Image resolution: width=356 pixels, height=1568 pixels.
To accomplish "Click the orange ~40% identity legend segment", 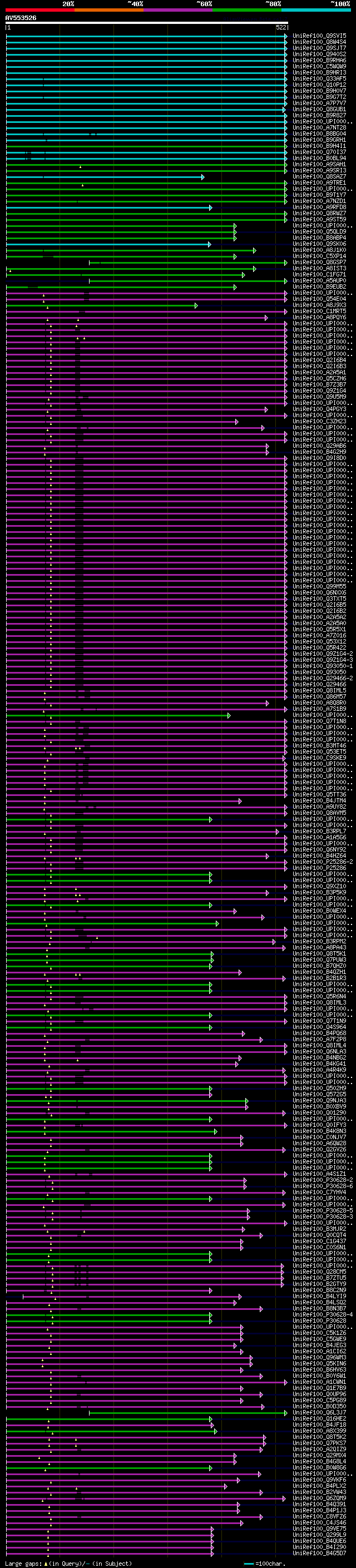I will (x=109, y=10).
